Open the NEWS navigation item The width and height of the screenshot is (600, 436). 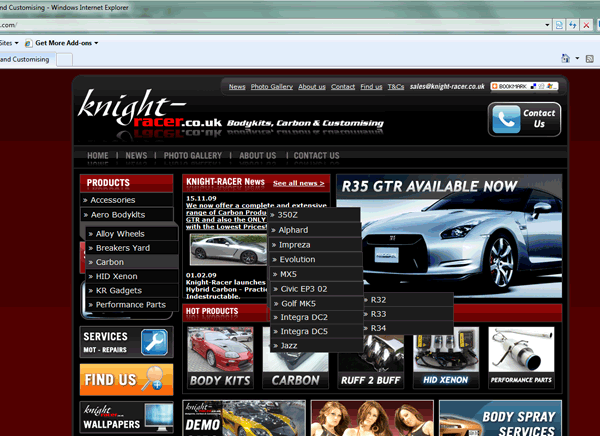tap(136, 155)
